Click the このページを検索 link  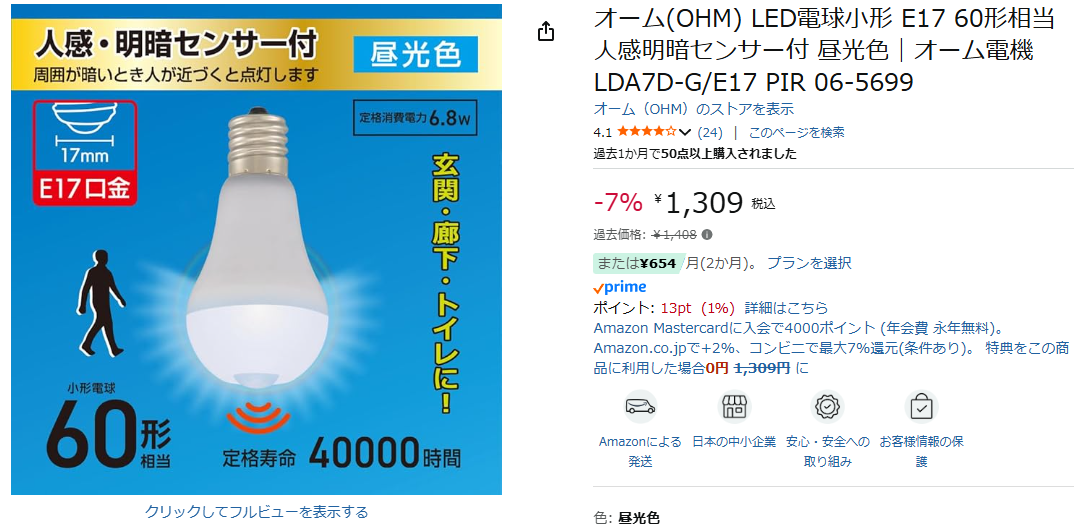(x=796, y=132)
